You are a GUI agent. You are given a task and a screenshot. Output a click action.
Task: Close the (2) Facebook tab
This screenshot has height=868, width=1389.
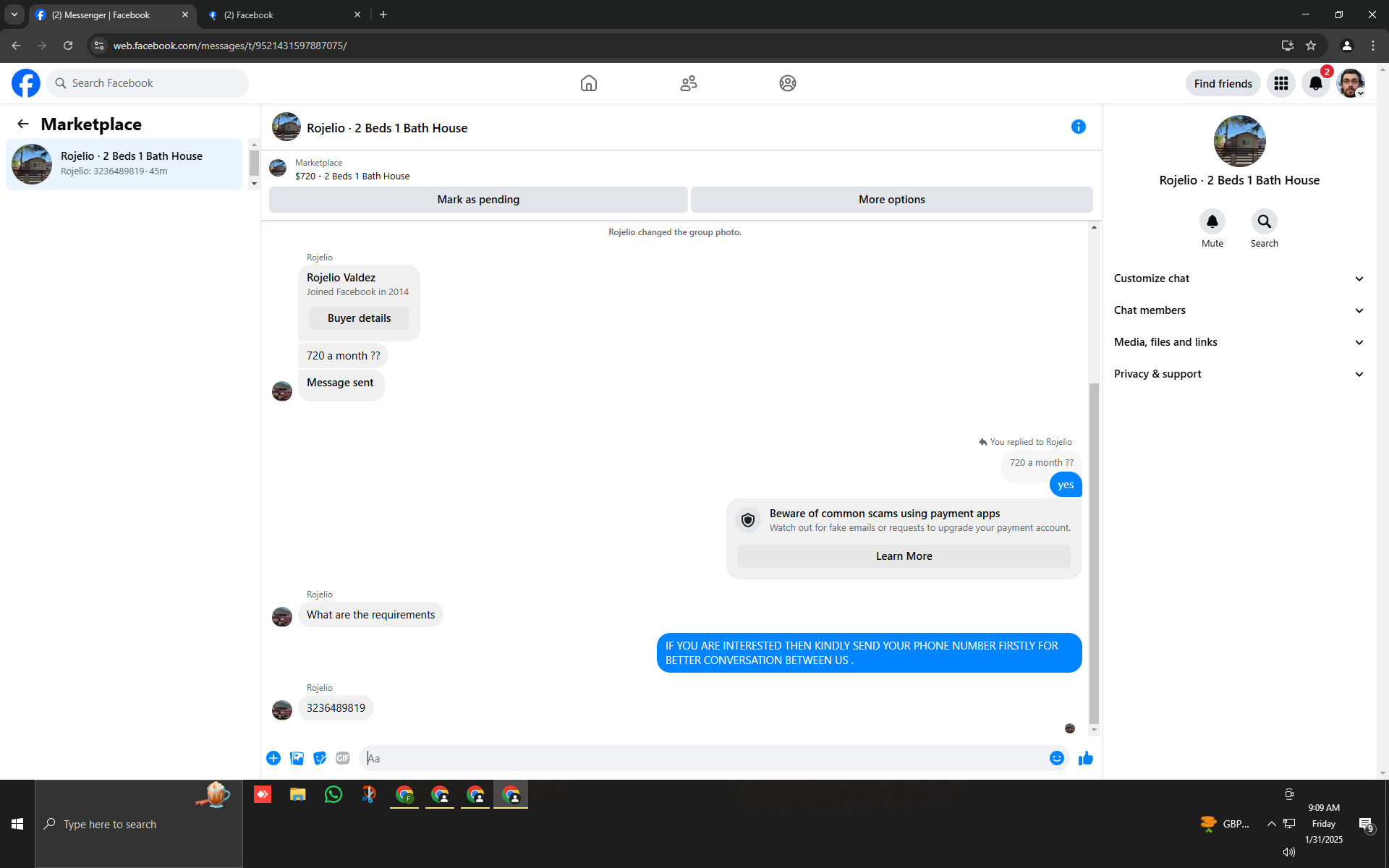point(357,14)
